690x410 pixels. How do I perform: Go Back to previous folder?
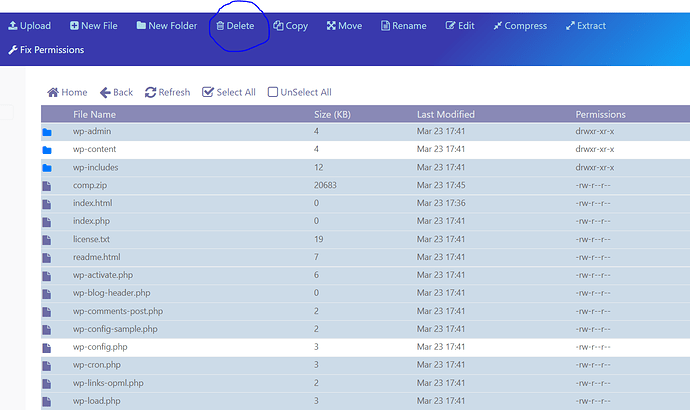click(x=116, y=92)
